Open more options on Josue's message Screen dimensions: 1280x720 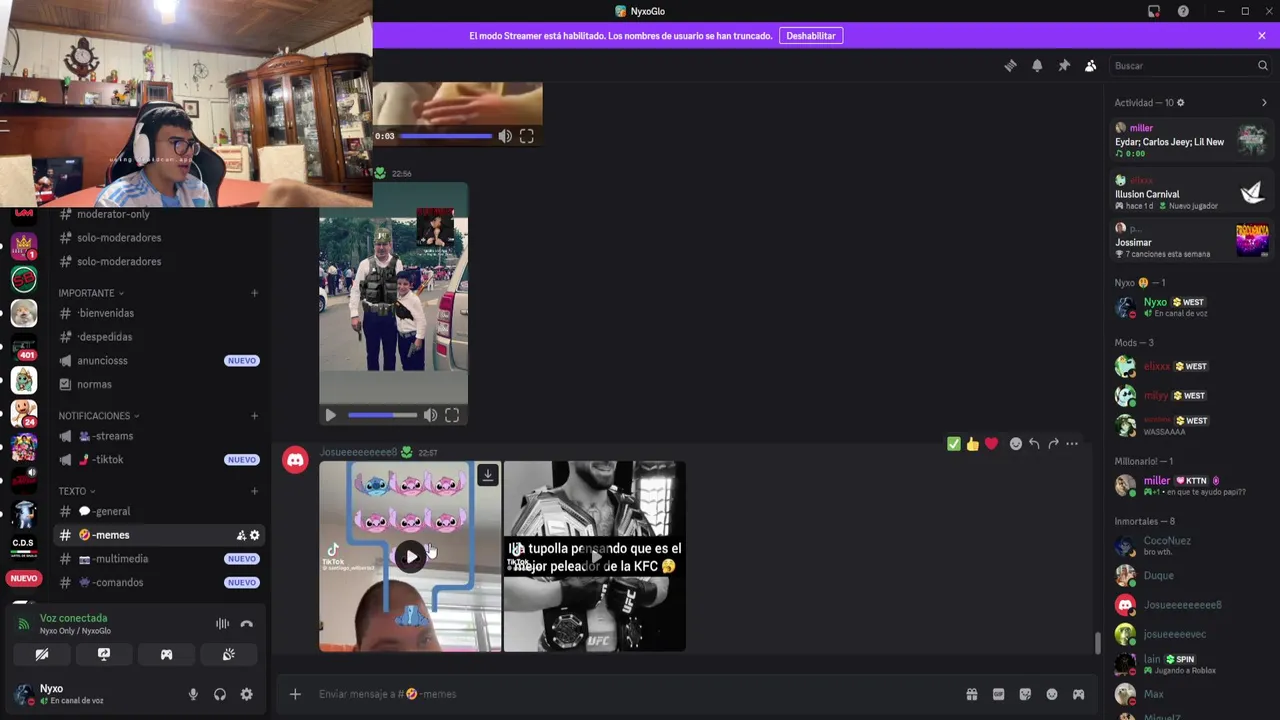[1072, 444]
